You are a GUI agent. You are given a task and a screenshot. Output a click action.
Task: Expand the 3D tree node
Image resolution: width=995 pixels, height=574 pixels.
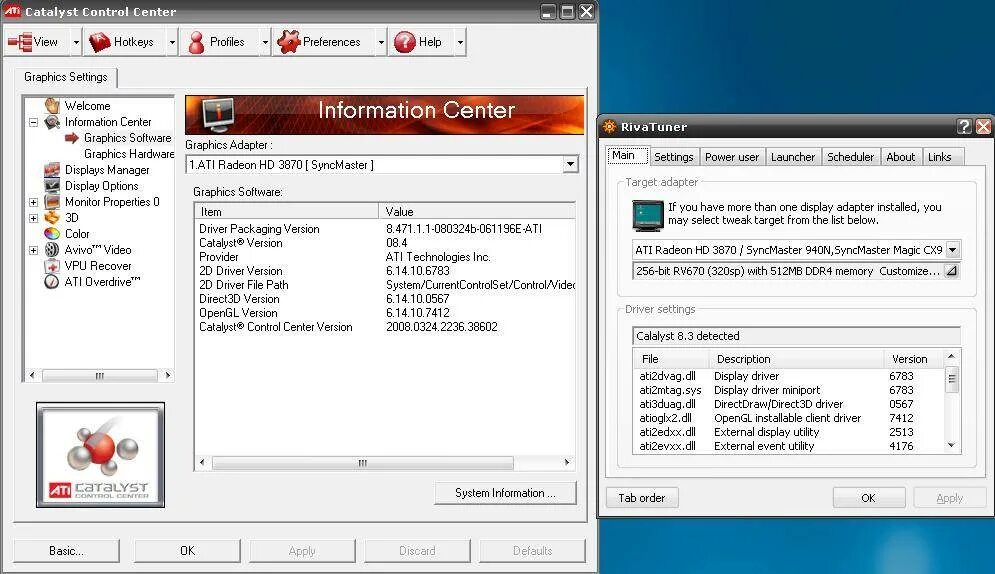point(34,218)
